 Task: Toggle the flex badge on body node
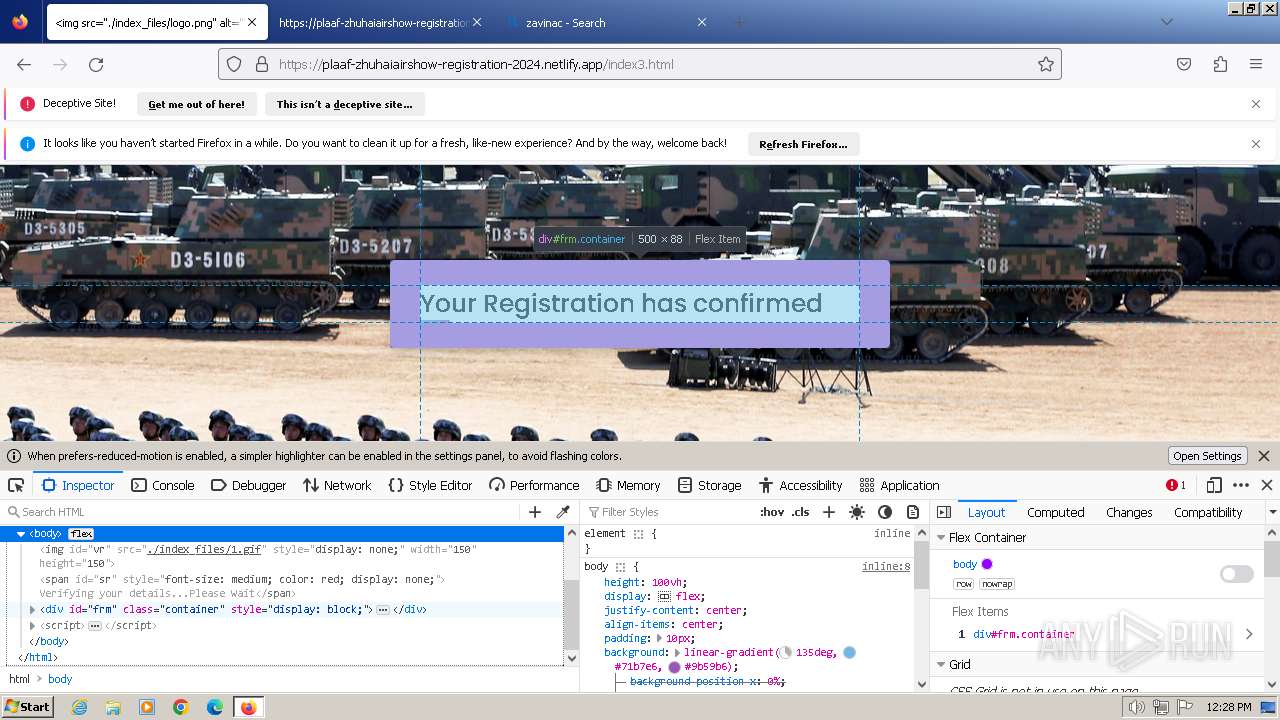tap(81, 534)
